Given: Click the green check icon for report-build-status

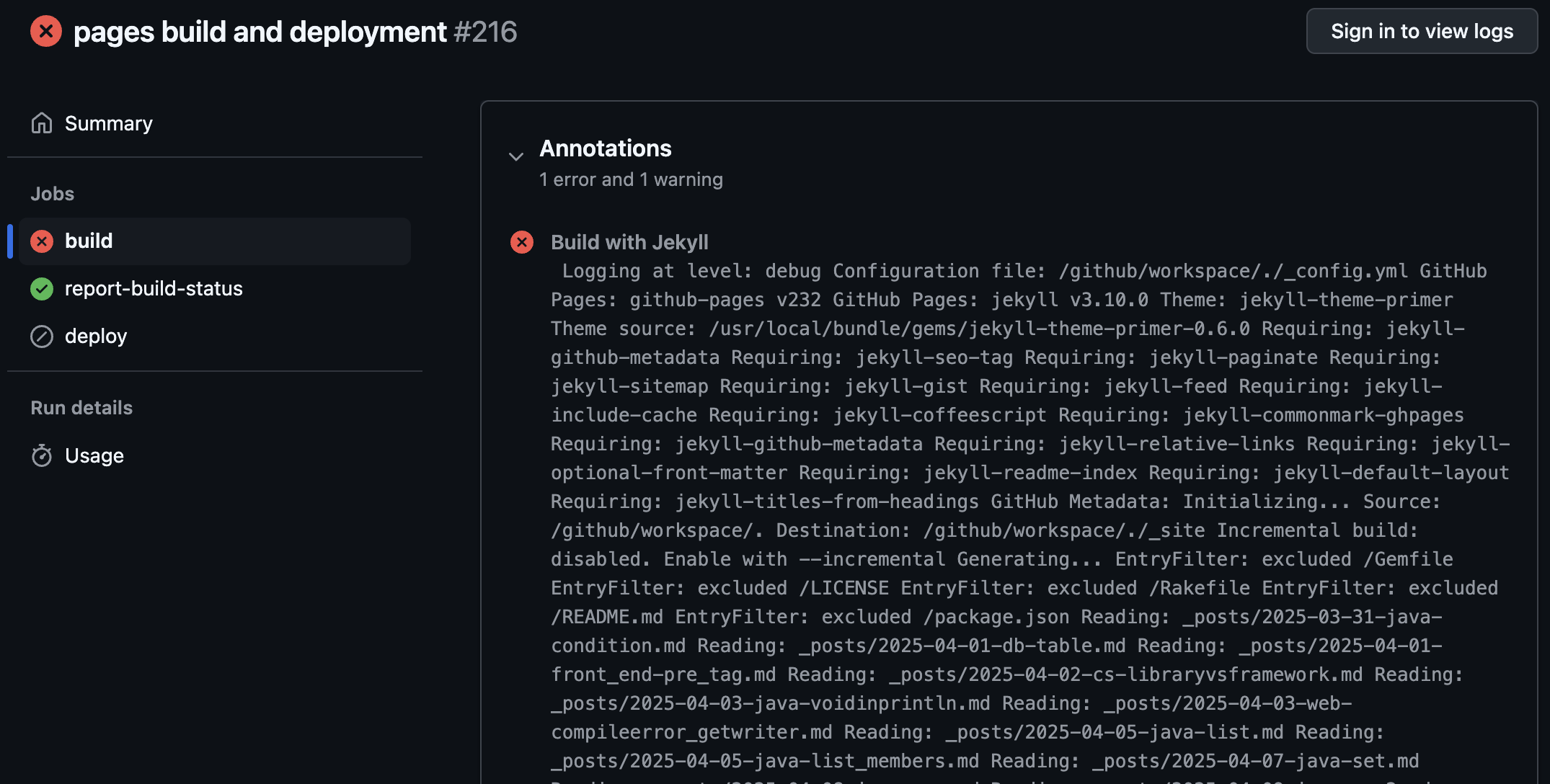Looking at the screenshot, I should [x=42, y=289].
